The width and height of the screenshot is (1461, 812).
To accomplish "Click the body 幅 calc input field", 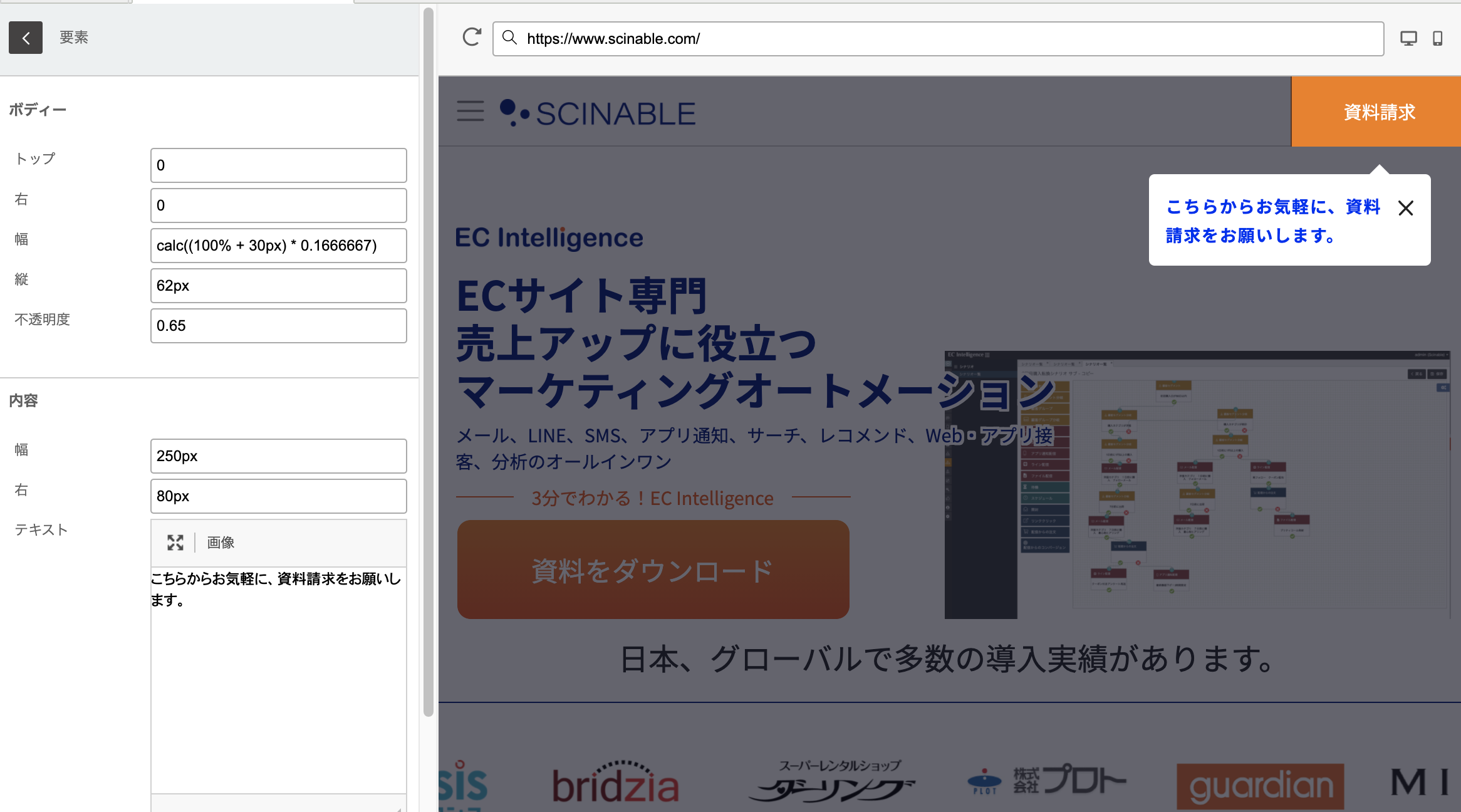I will point(278,246).
